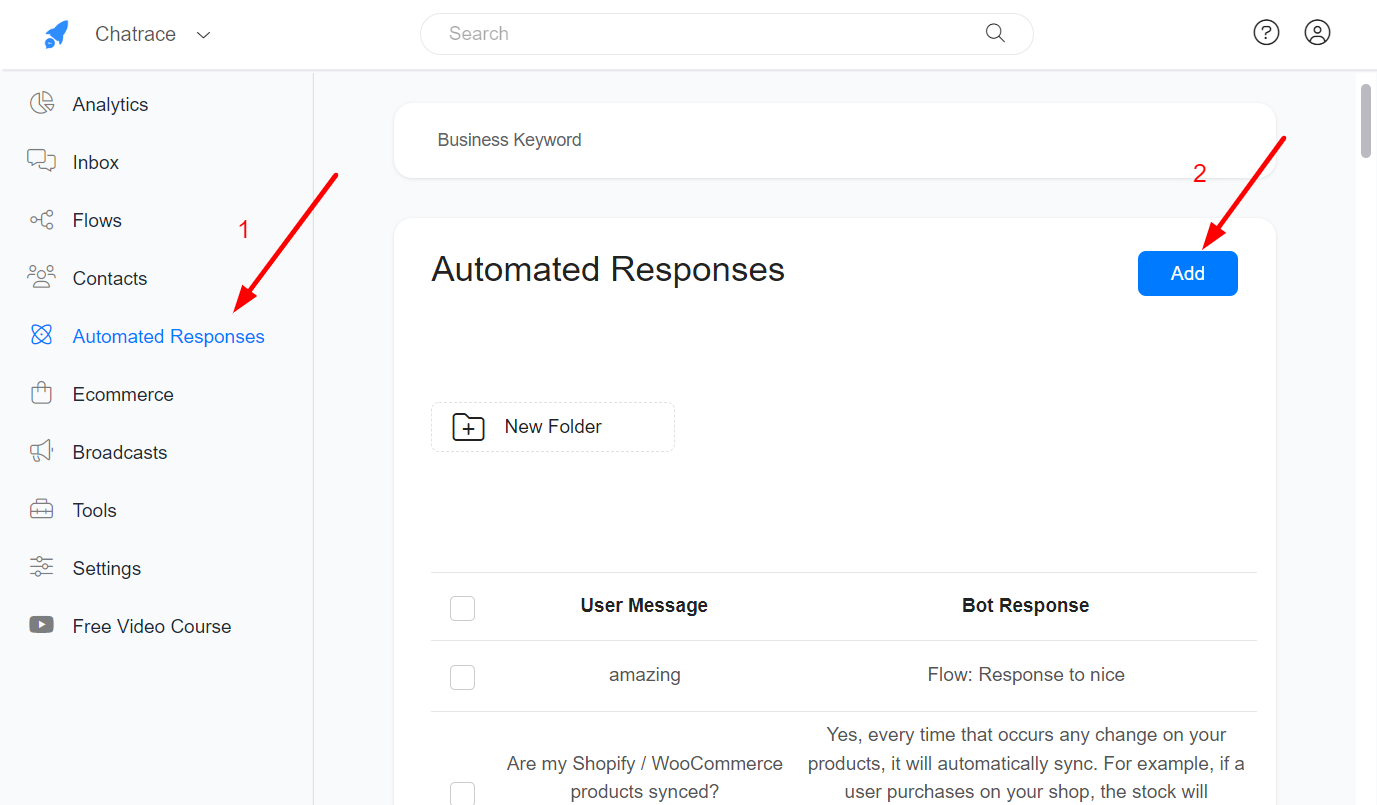Select the Automated Responses infinity icon
This screenshot has height=805, width=1377.
pyautogui.click(x=41, y=335)
